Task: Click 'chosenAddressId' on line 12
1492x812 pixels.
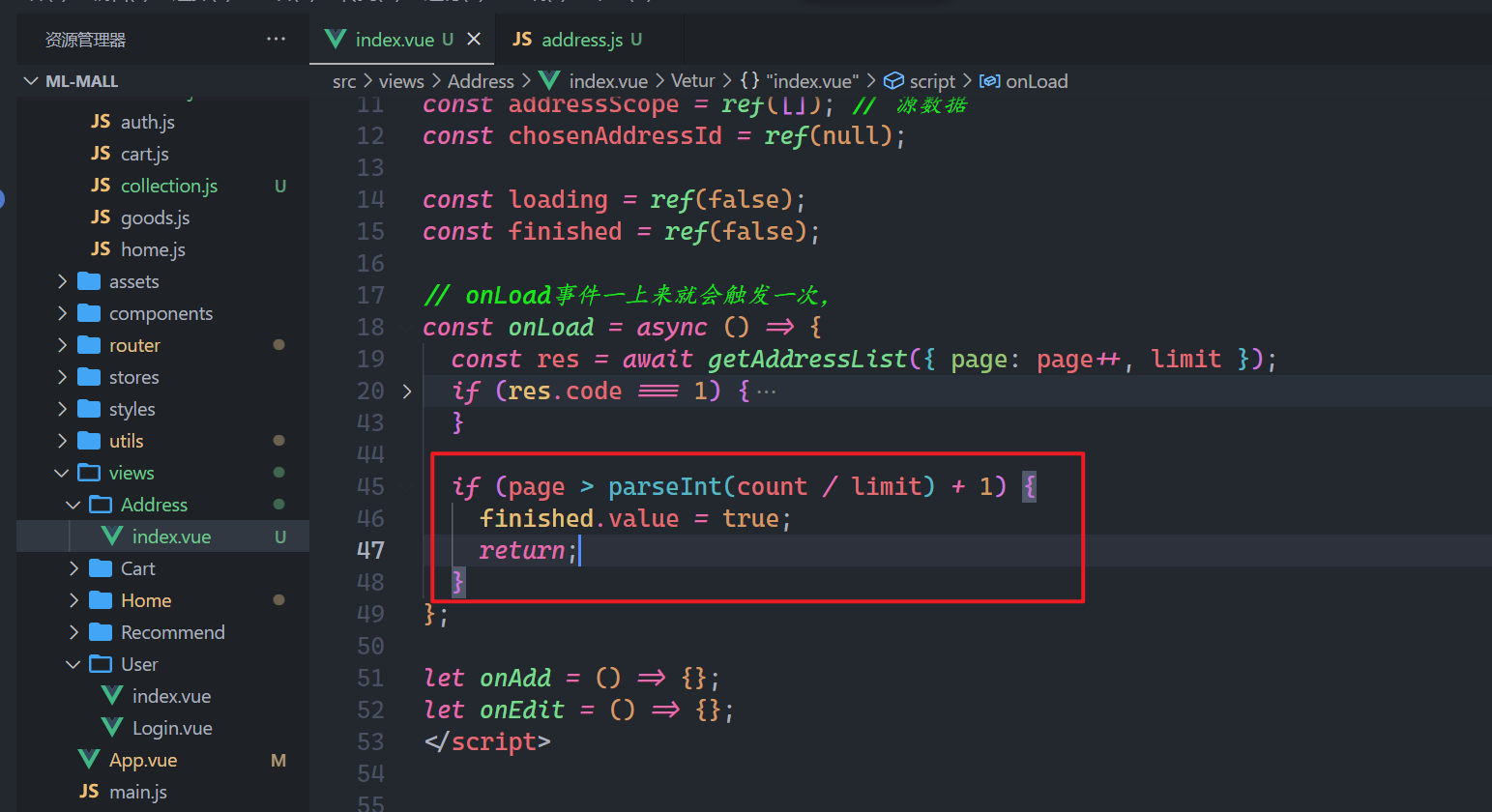Action: (615, 136)
